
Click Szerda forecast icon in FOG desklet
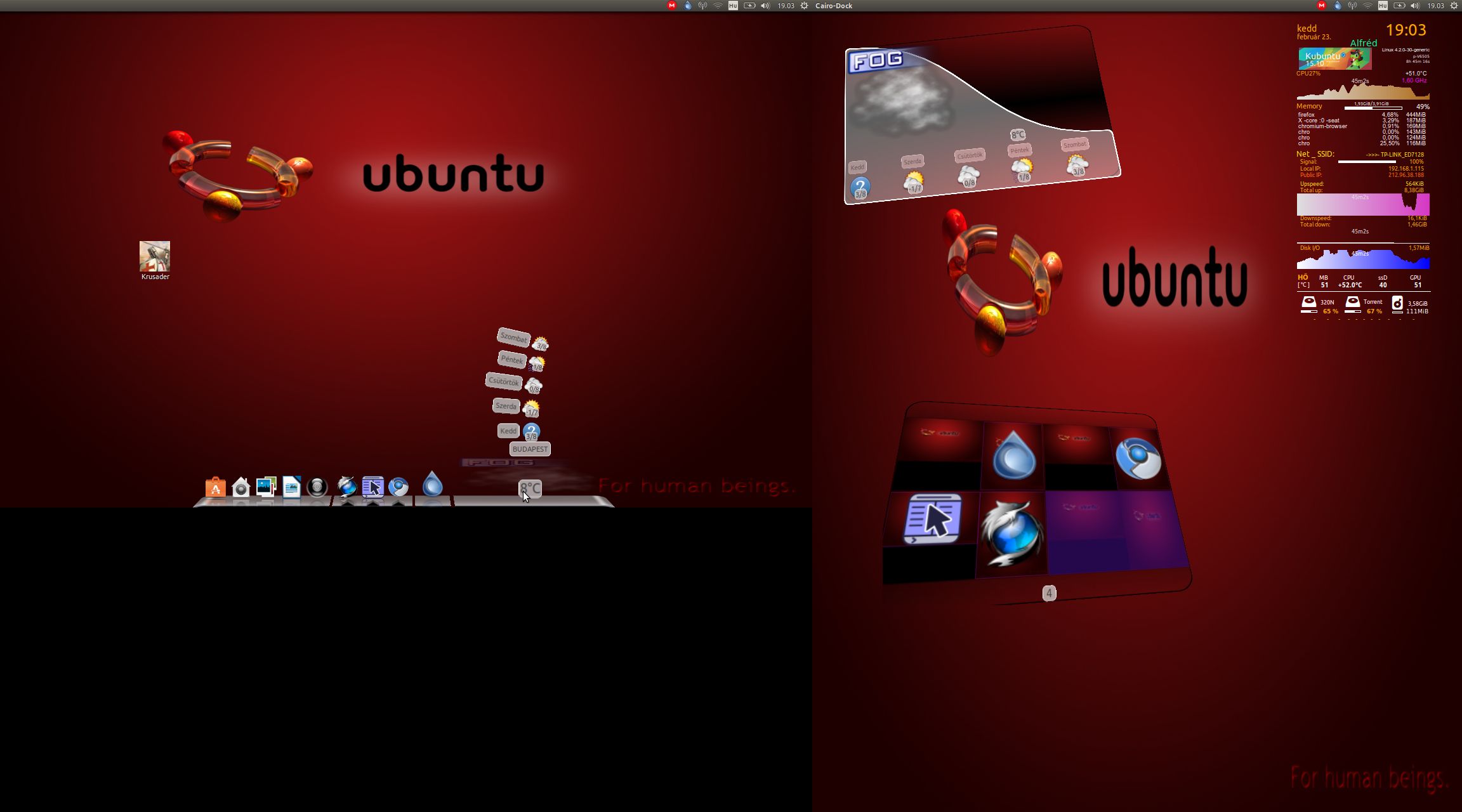(x=914, y=183)
